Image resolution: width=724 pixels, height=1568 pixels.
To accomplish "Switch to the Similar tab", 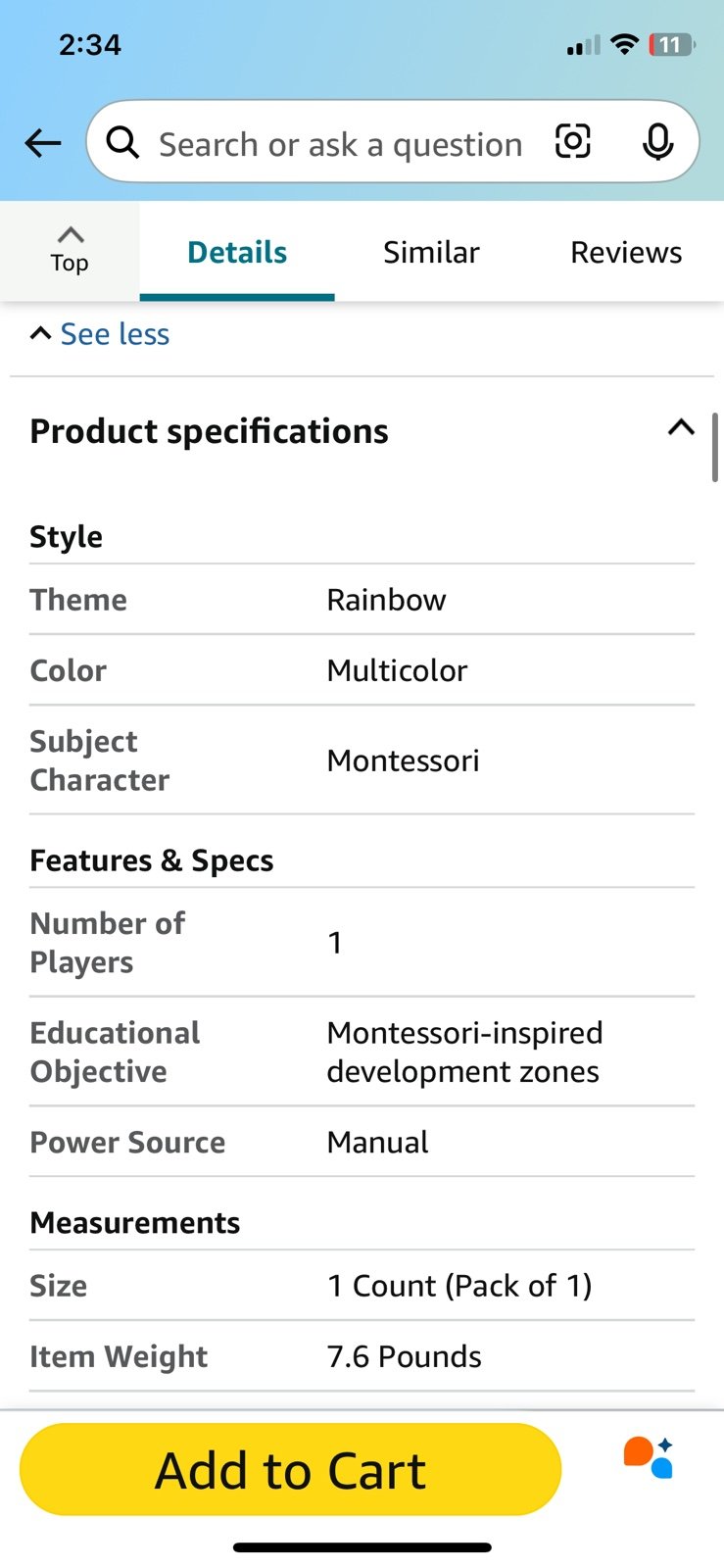I will [x=431, y=252].
